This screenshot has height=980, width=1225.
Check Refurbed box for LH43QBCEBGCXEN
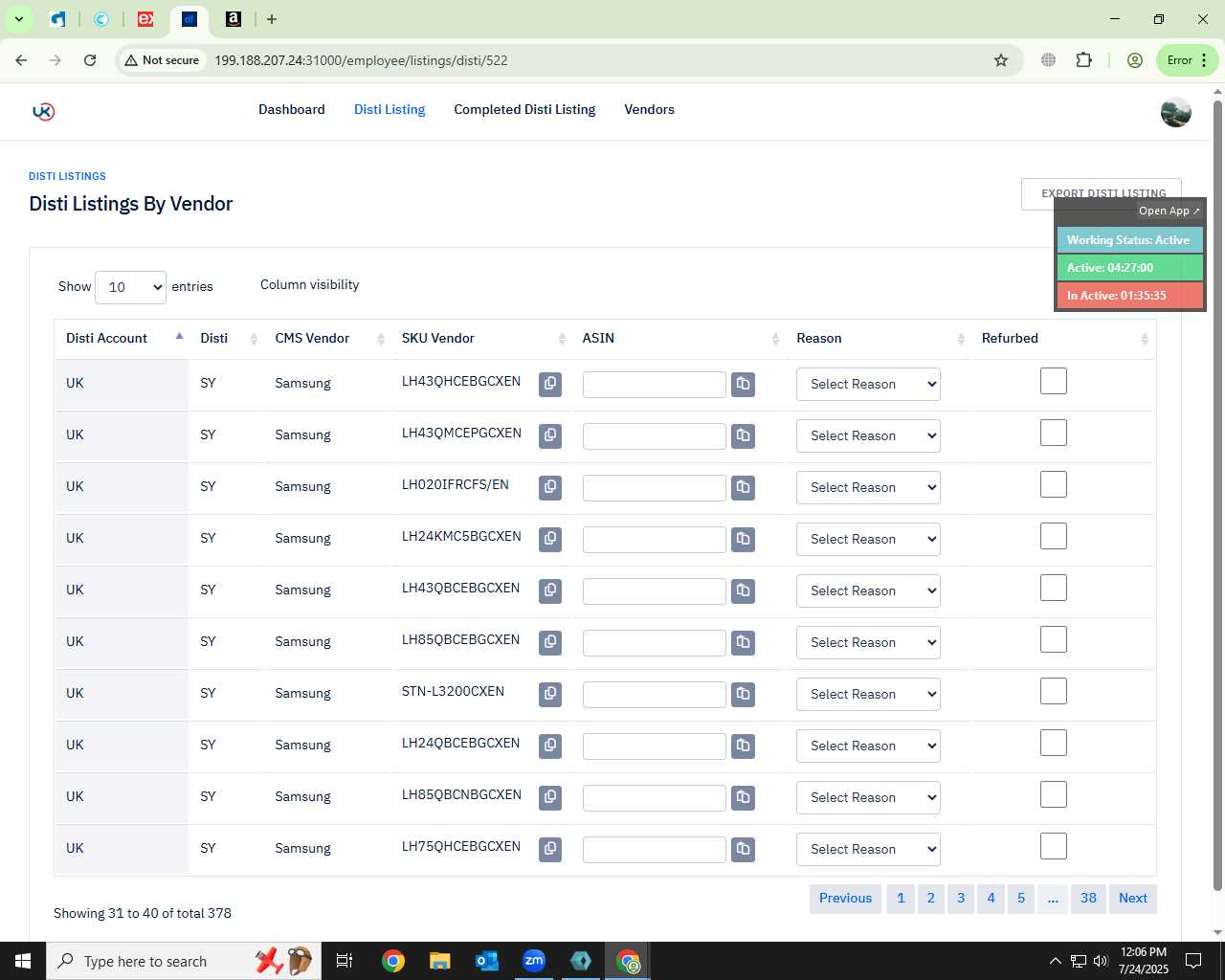click(x=1053, y=588)
